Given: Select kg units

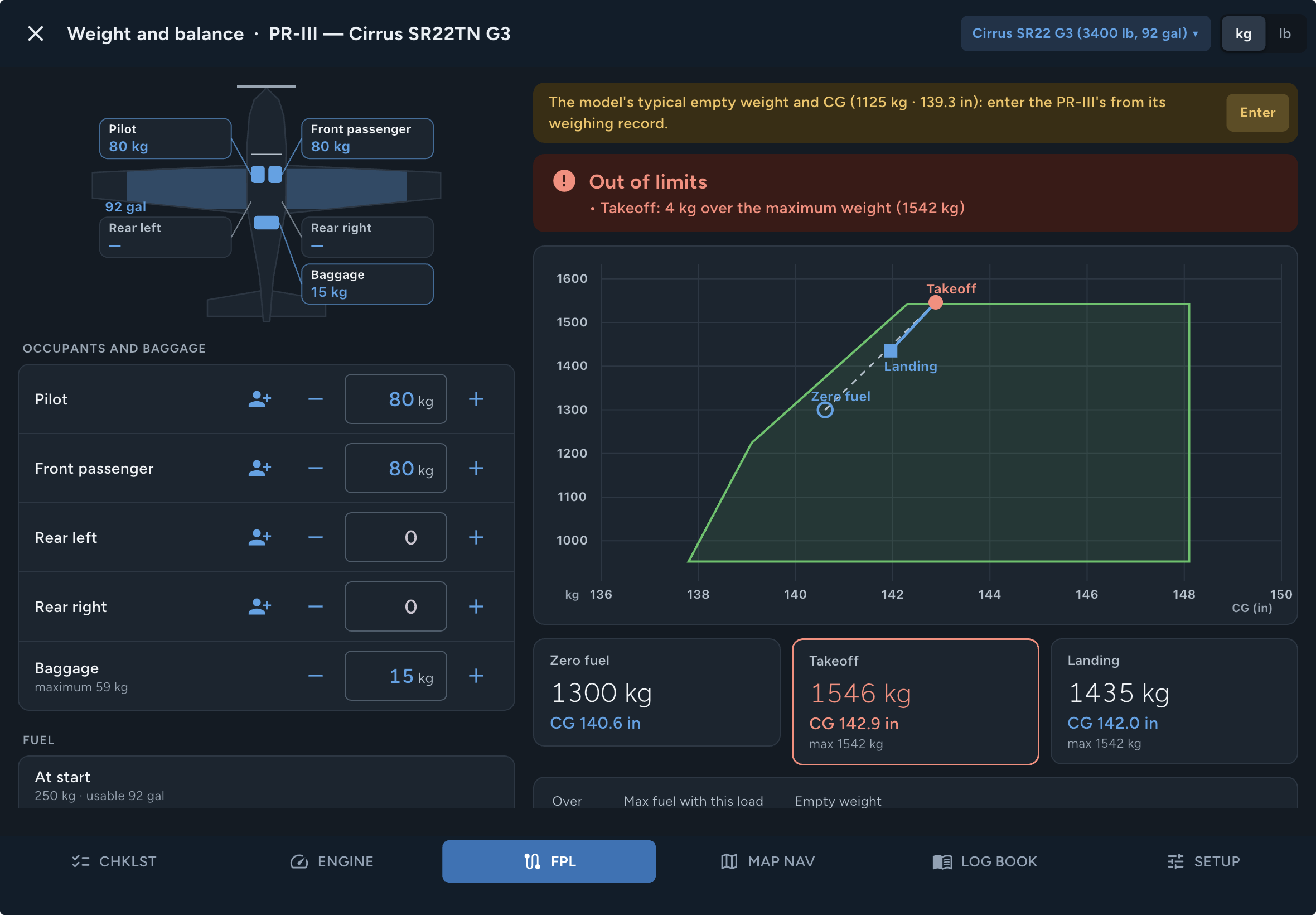Looking at the screenshot, I should (1242, 33).
